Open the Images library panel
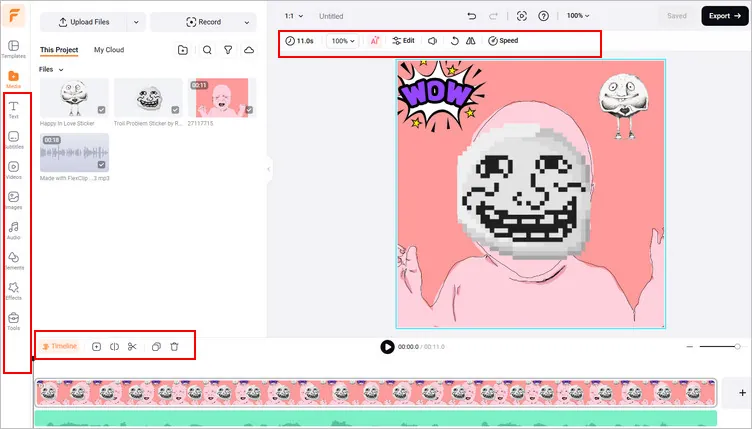Image resolution: width=752 pixels, height=429 pixels. tap(13, 200)
